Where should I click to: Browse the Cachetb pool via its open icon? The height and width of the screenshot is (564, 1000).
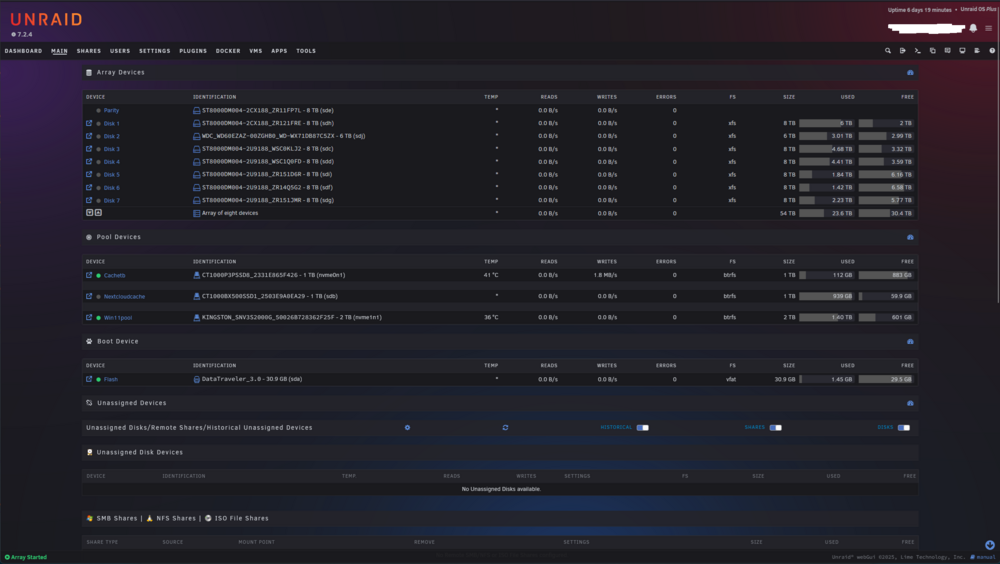[89, 275]
